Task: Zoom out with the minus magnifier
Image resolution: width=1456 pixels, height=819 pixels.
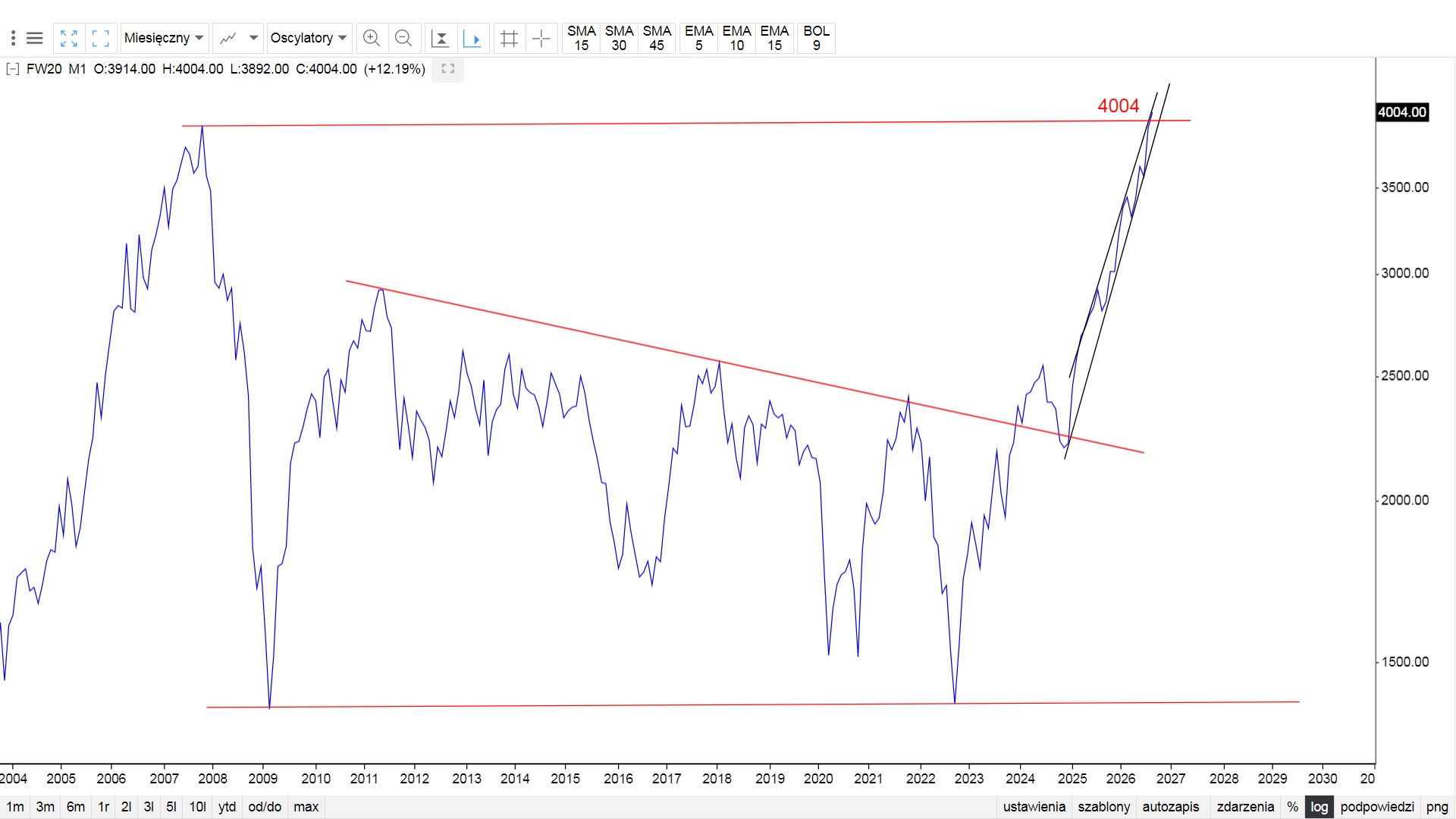Action: (x=403, y=38)
